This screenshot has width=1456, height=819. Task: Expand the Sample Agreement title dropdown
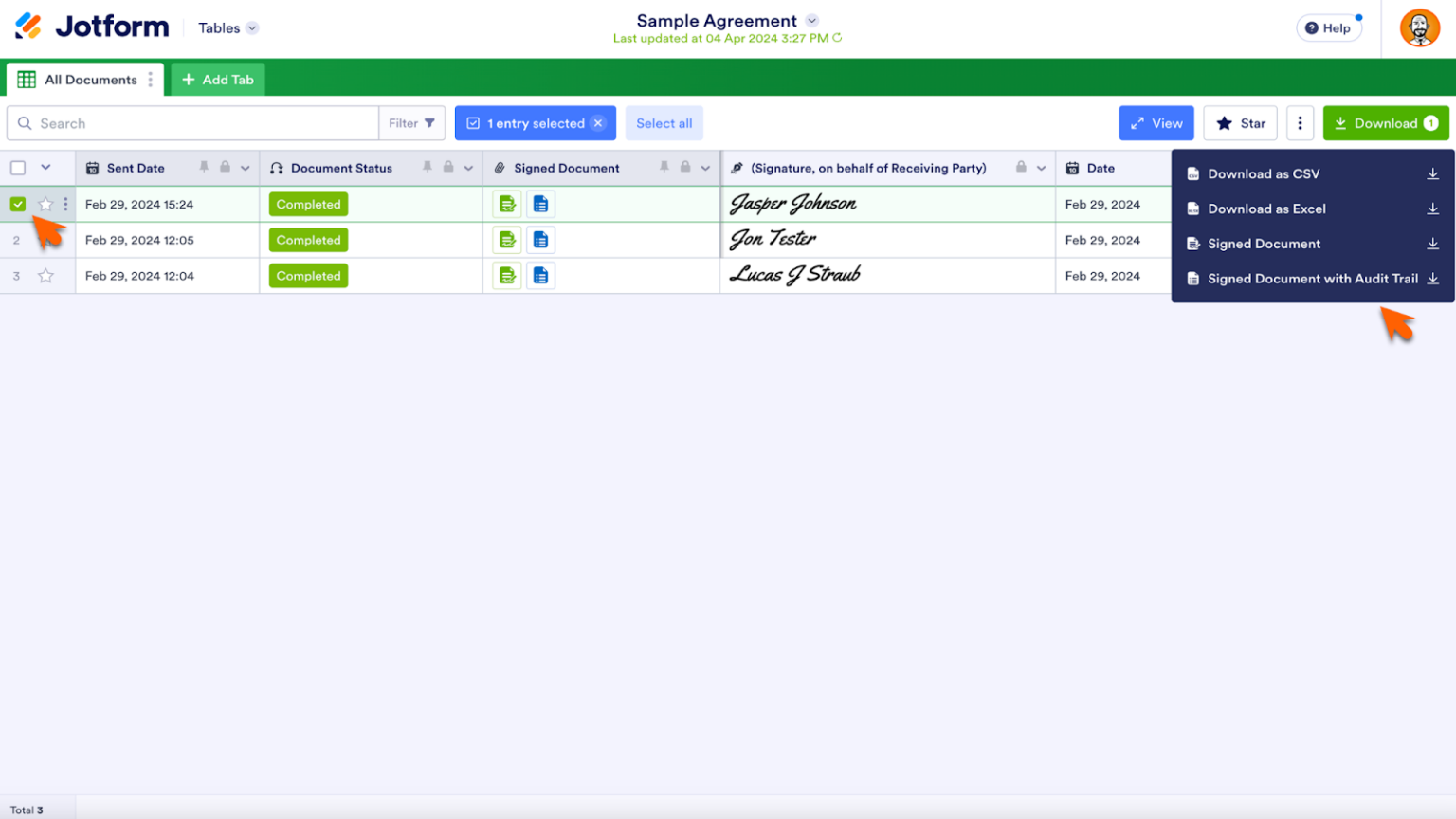(x=812, y=20)
